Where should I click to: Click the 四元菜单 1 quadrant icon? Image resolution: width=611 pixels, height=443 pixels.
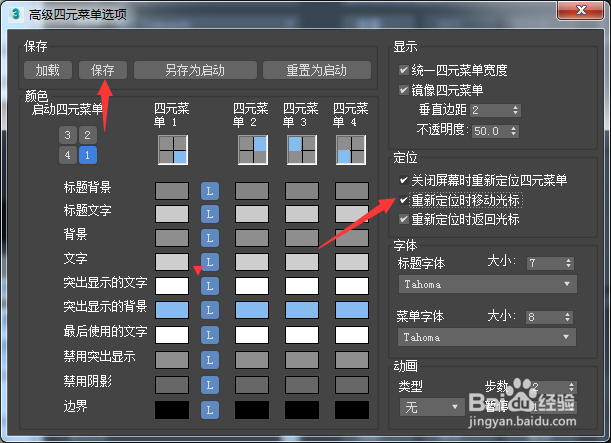click(x=173, y=150)
